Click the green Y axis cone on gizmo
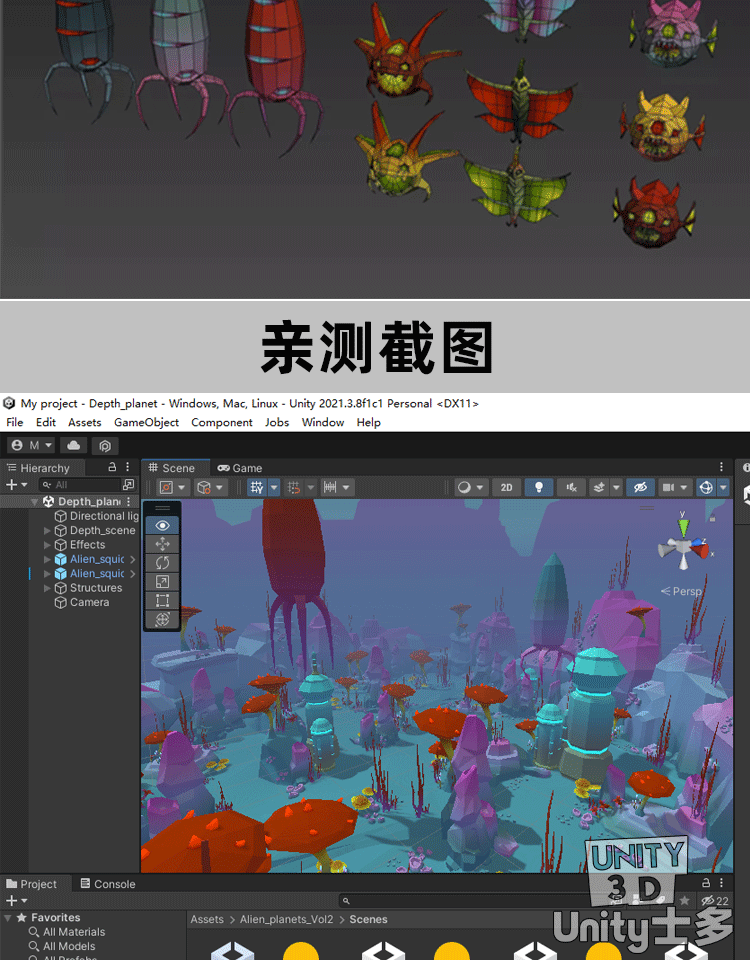 tap(683, 527)
